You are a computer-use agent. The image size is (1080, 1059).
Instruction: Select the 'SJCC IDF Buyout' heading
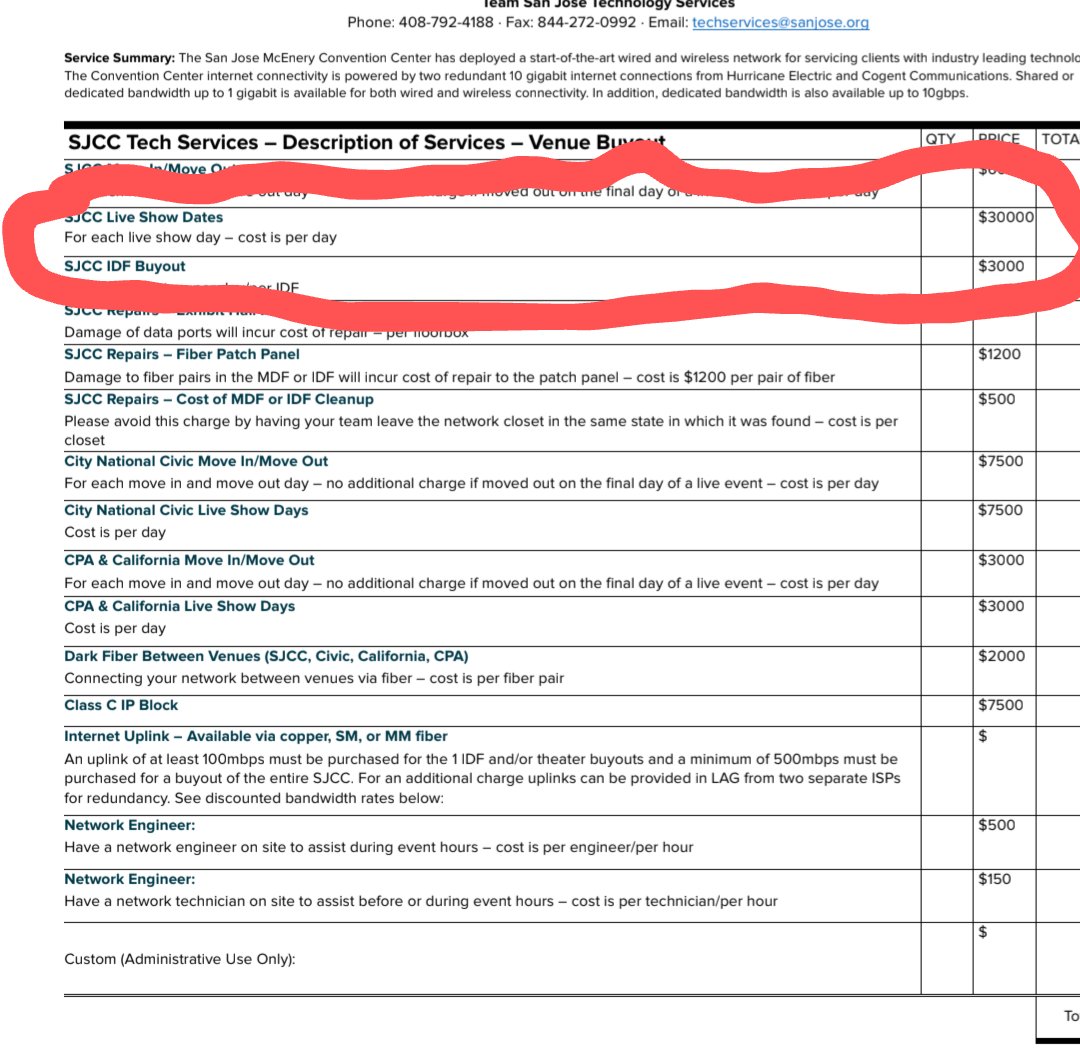click(125, 266)
